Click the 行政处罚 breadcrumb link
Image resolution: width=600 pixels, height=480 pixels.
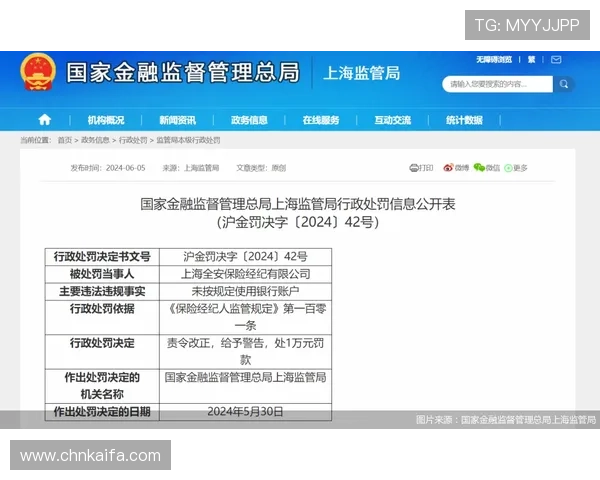(133, 140)
